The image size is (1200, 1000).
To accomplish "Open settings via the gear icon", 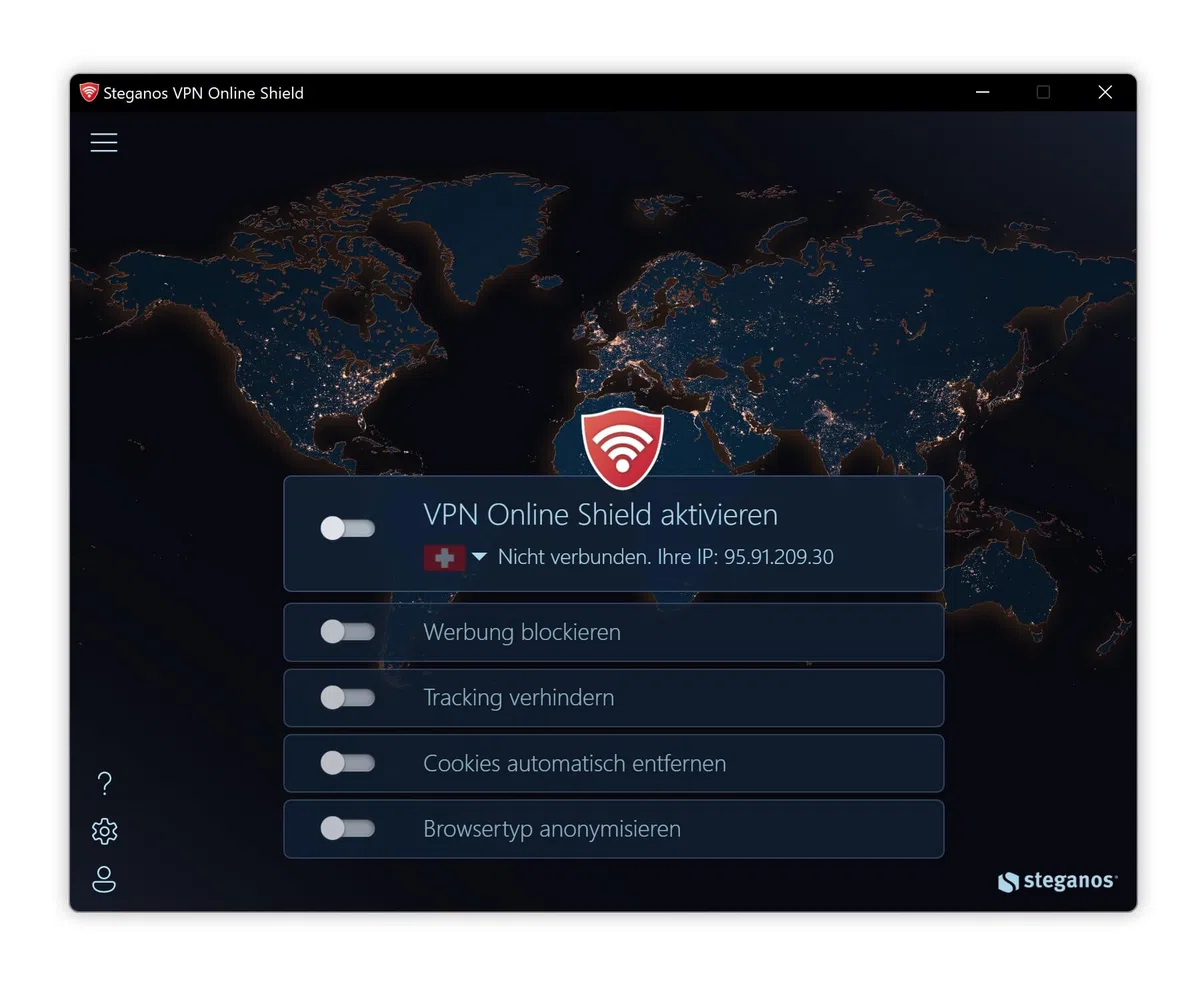I will [104, 831].
